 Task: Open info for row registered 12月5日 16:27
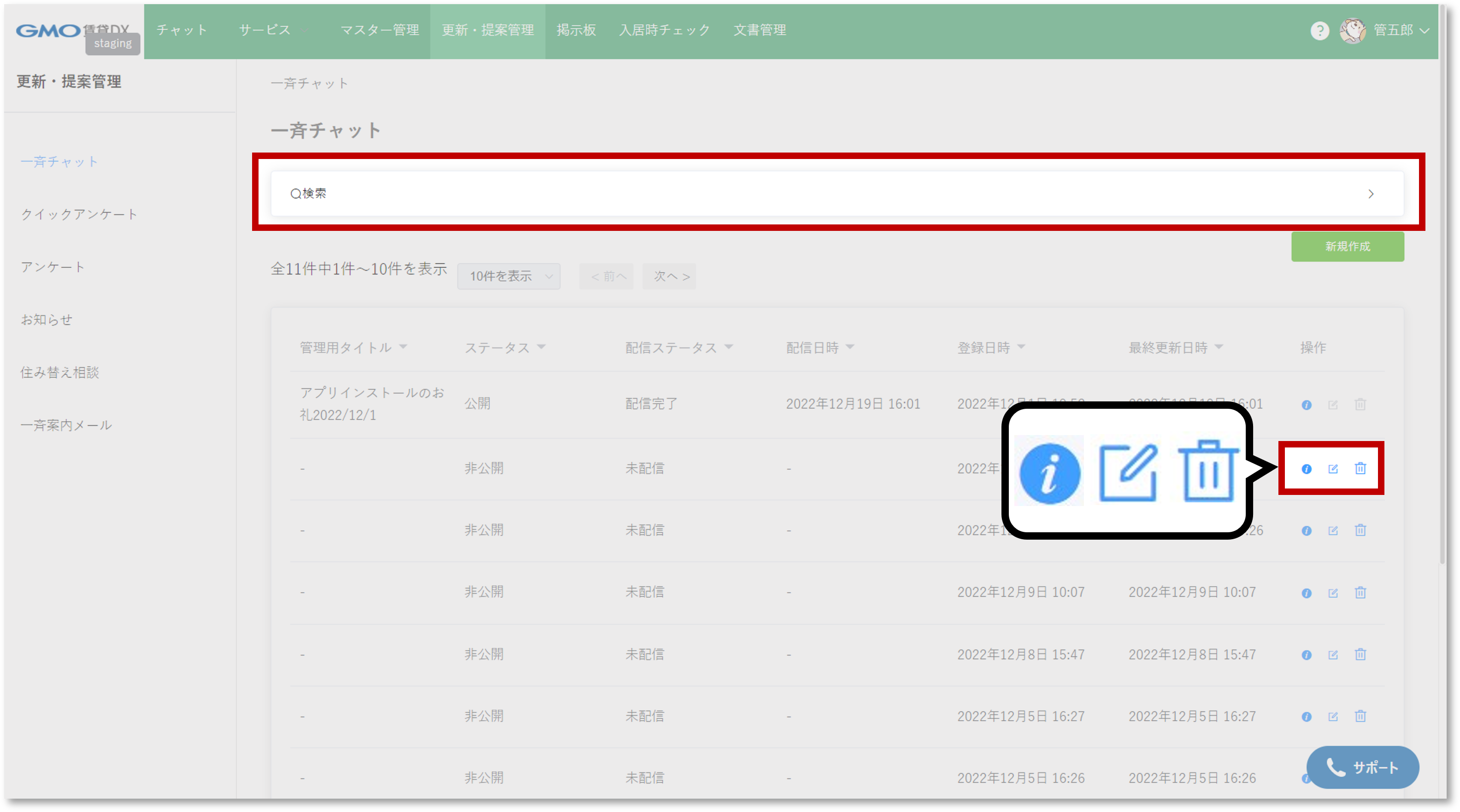pyautogui.click(x=1307, y=716)
